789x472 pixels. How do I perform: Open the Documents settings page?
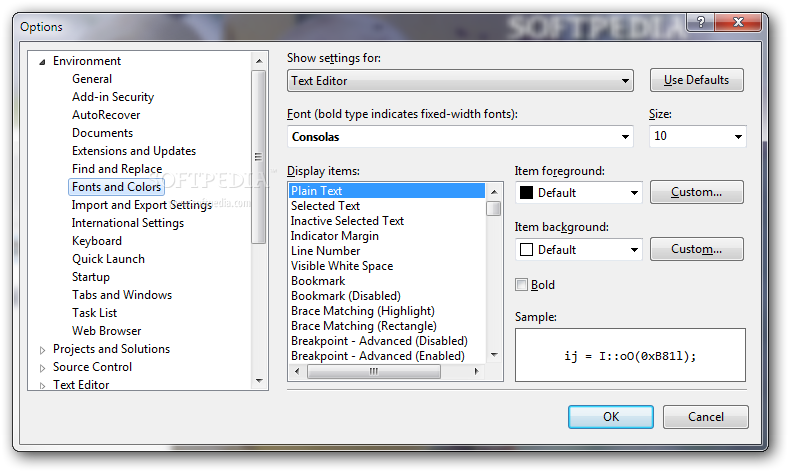pyautogui.click(x=103, y=133)
